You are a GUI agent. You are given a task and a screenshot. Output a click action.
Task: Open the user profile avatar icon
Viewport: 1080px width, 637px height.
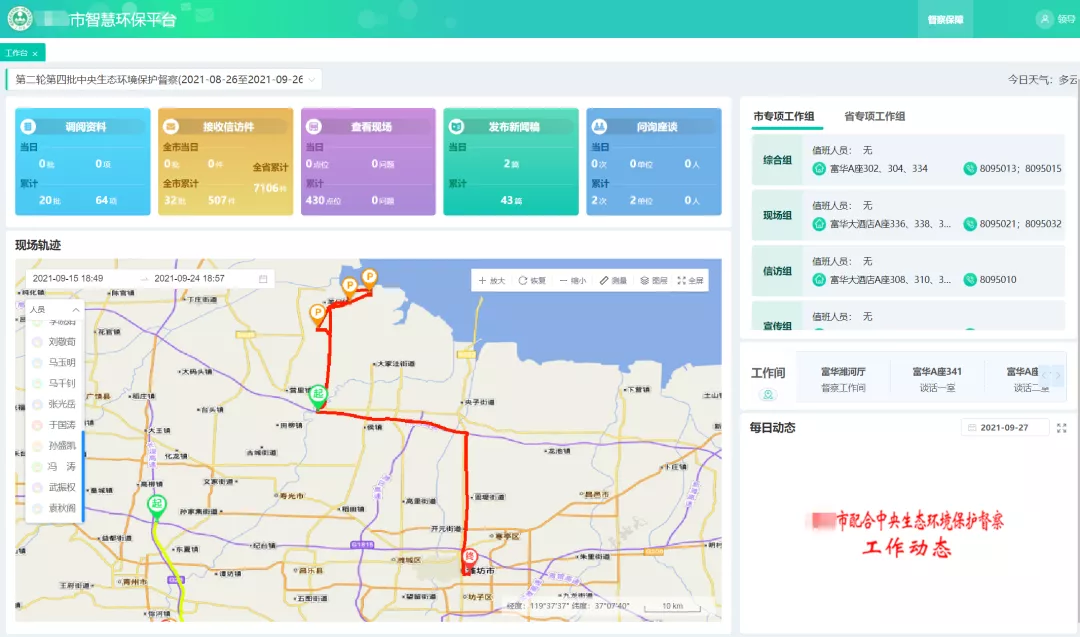point(1044,19)
